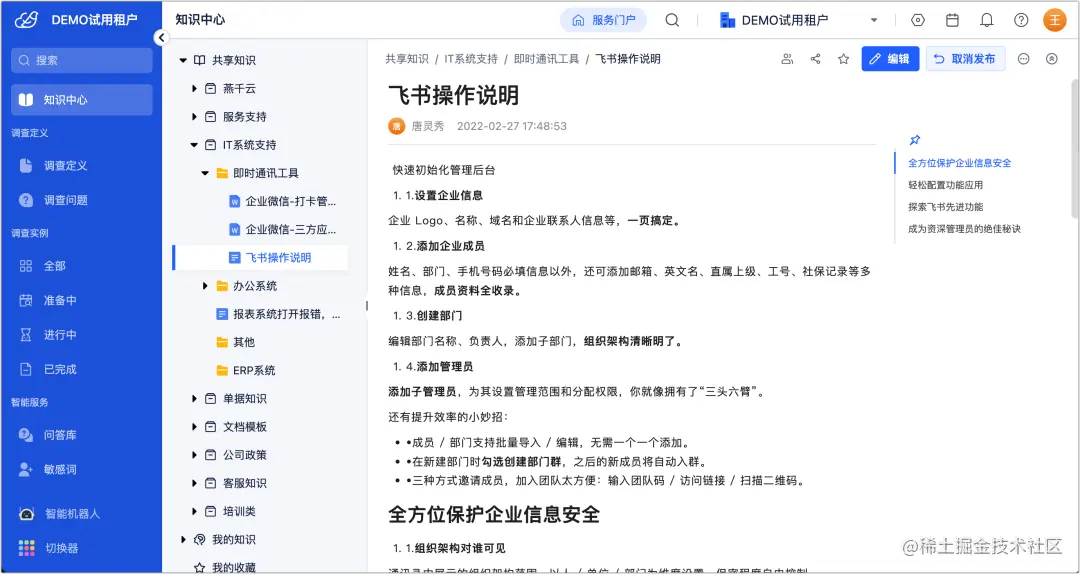The height and width of the screenshot is (574, 1080).
Task: Jump to 全方位保护企业信息安全 in outline
Action: click(959, 163)
